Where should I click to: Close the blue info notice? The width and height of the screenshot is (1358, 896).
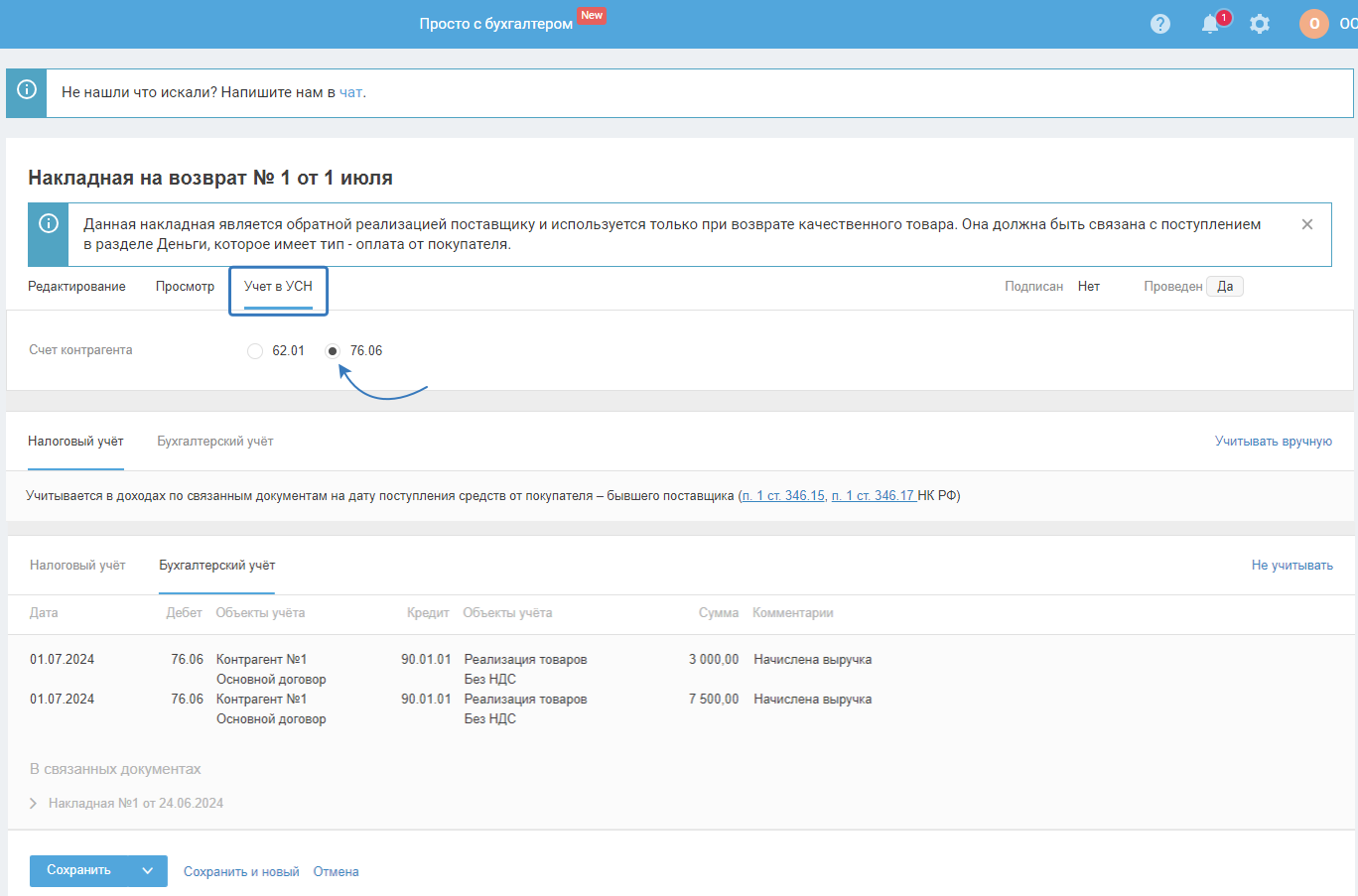click(x=1307, y=224)
